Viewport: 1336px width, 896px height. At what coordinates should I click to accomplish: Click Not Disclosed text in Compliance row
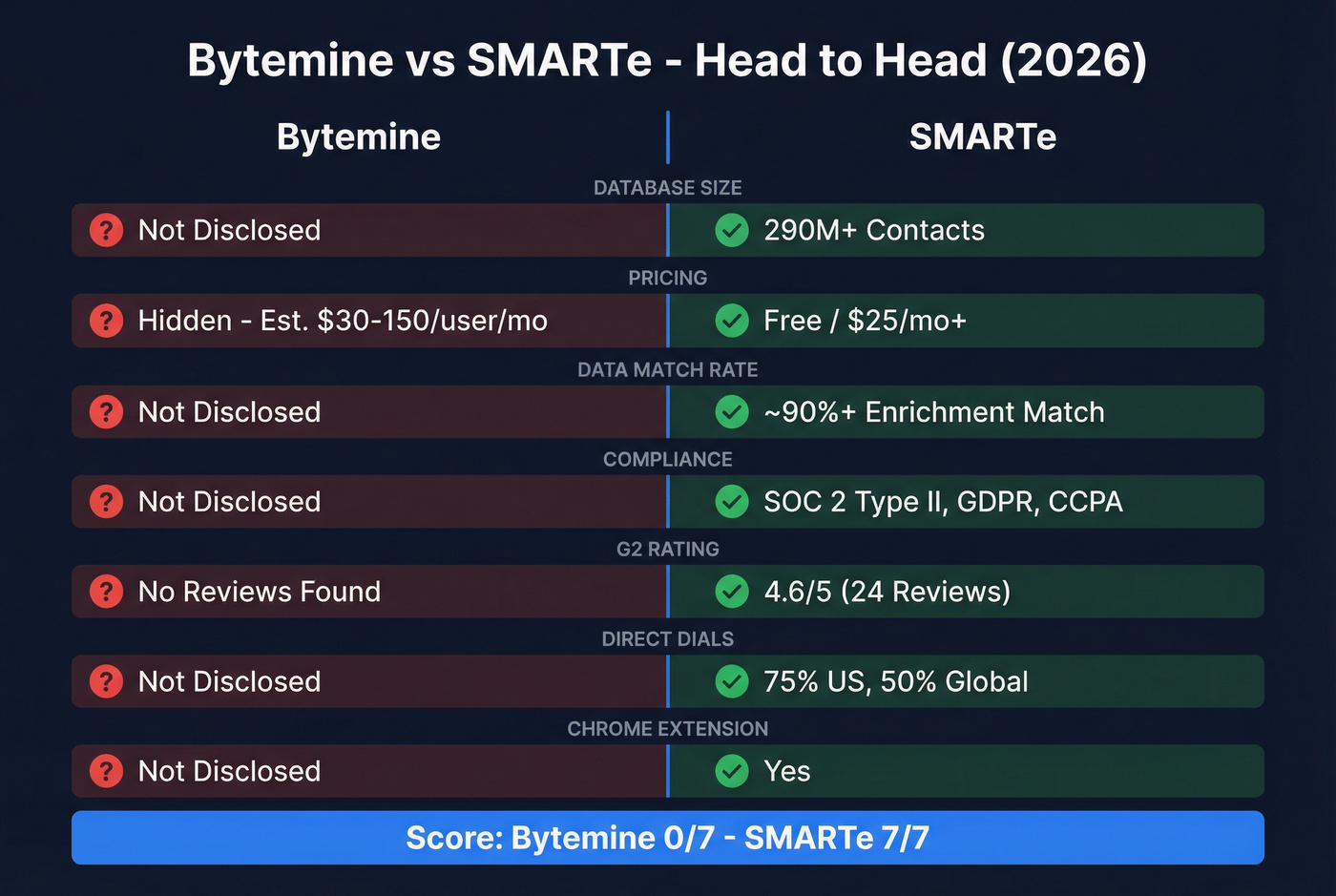point(229,502)
